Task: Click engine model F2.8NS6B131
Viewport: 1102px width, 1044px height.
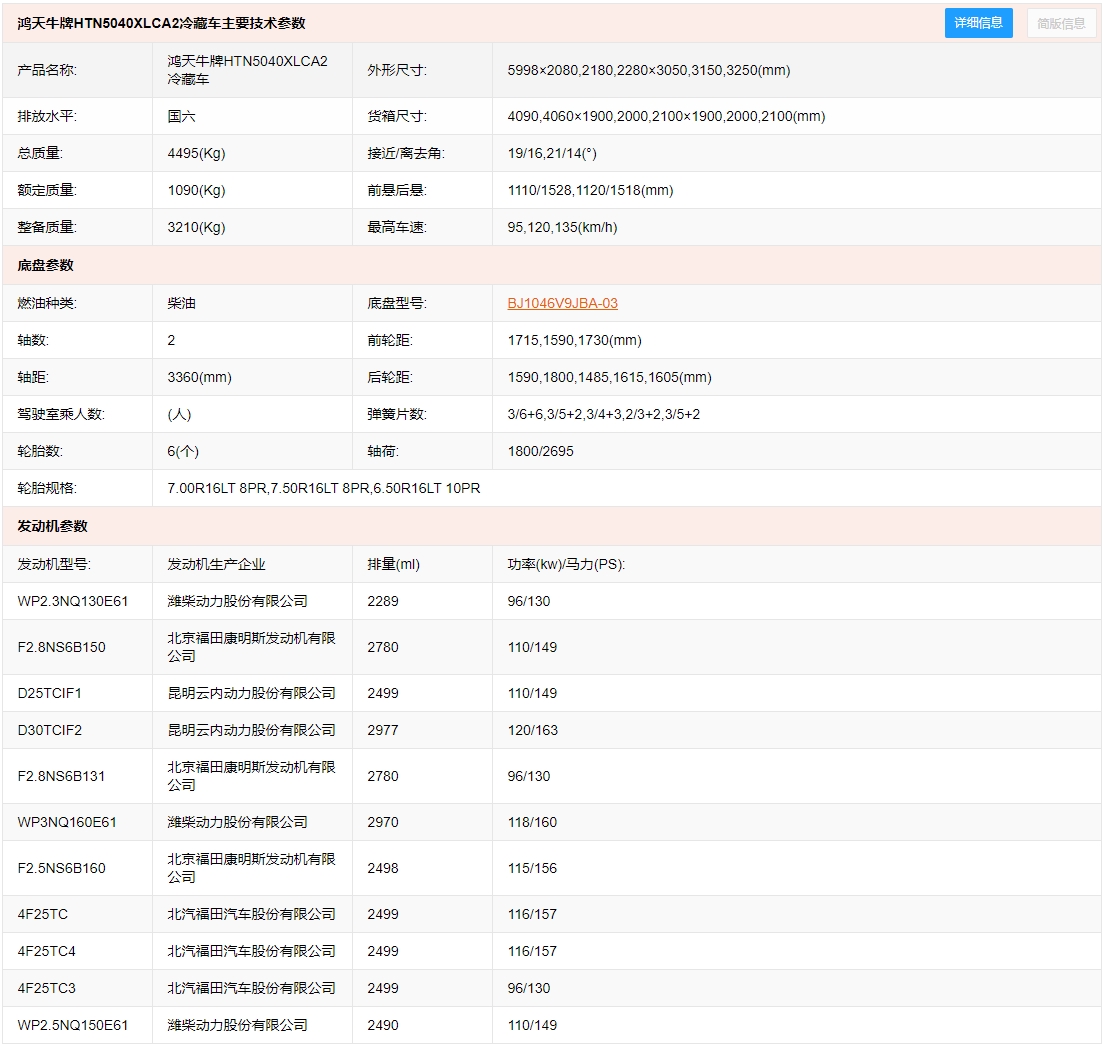Action: click(x=61, y=776)
